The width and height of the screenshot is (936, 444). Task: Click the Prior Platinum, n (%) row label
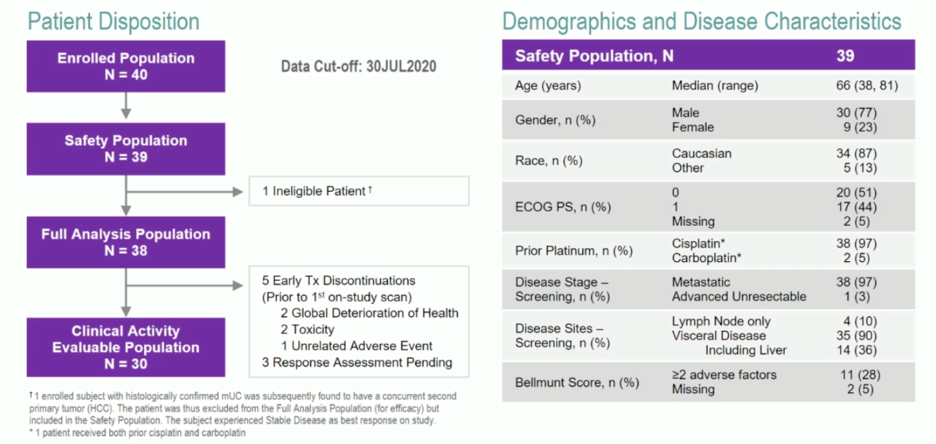click(573, 251)
